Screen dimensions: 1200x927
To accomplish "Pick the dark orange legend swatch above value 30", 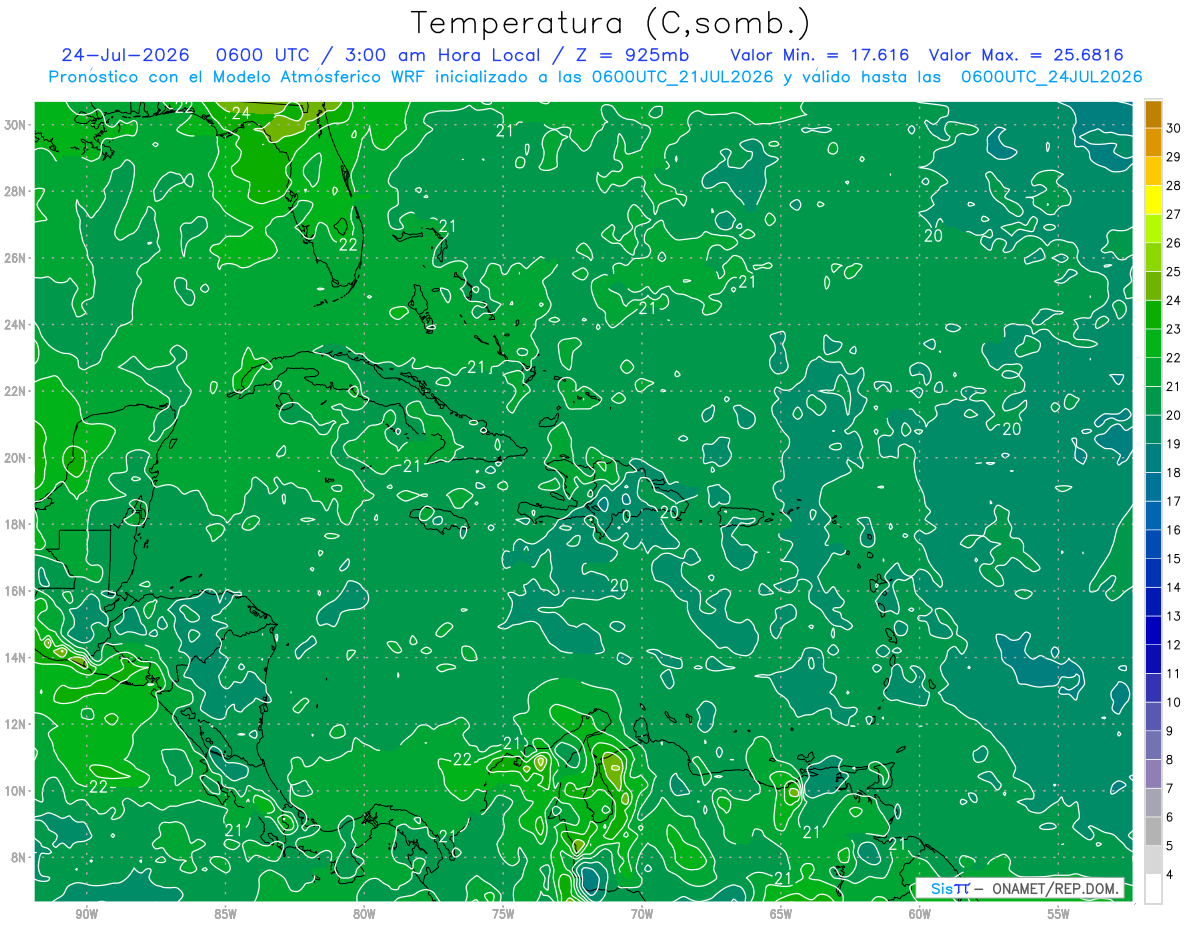I will pyautogui.click(x=1153, y=114).
